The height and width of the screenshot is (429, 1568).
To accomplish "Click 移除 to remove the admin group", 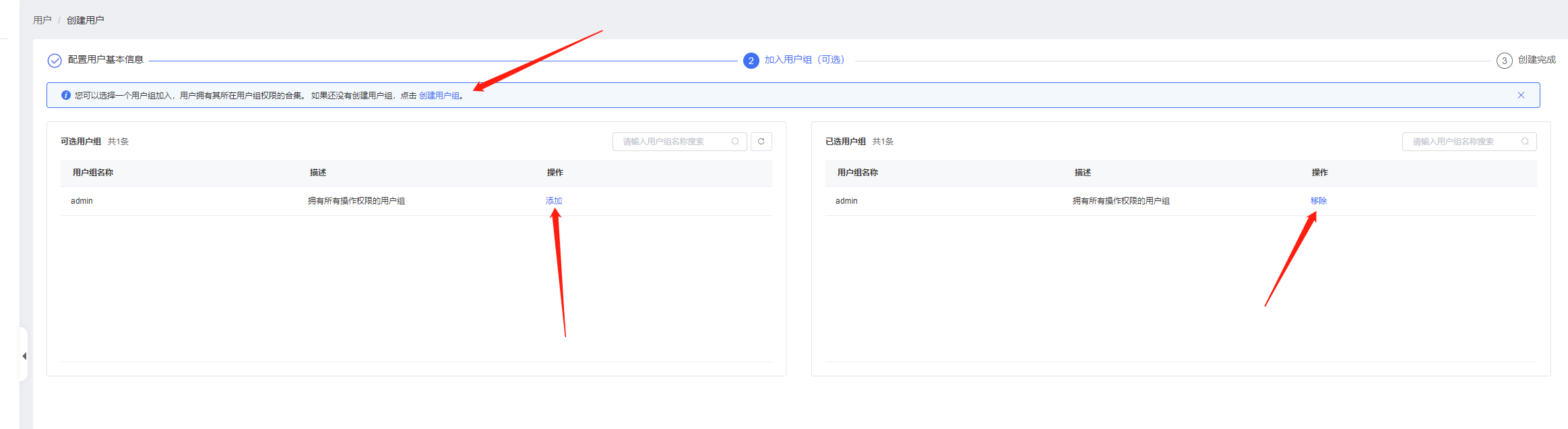I will pos(1318,201).
